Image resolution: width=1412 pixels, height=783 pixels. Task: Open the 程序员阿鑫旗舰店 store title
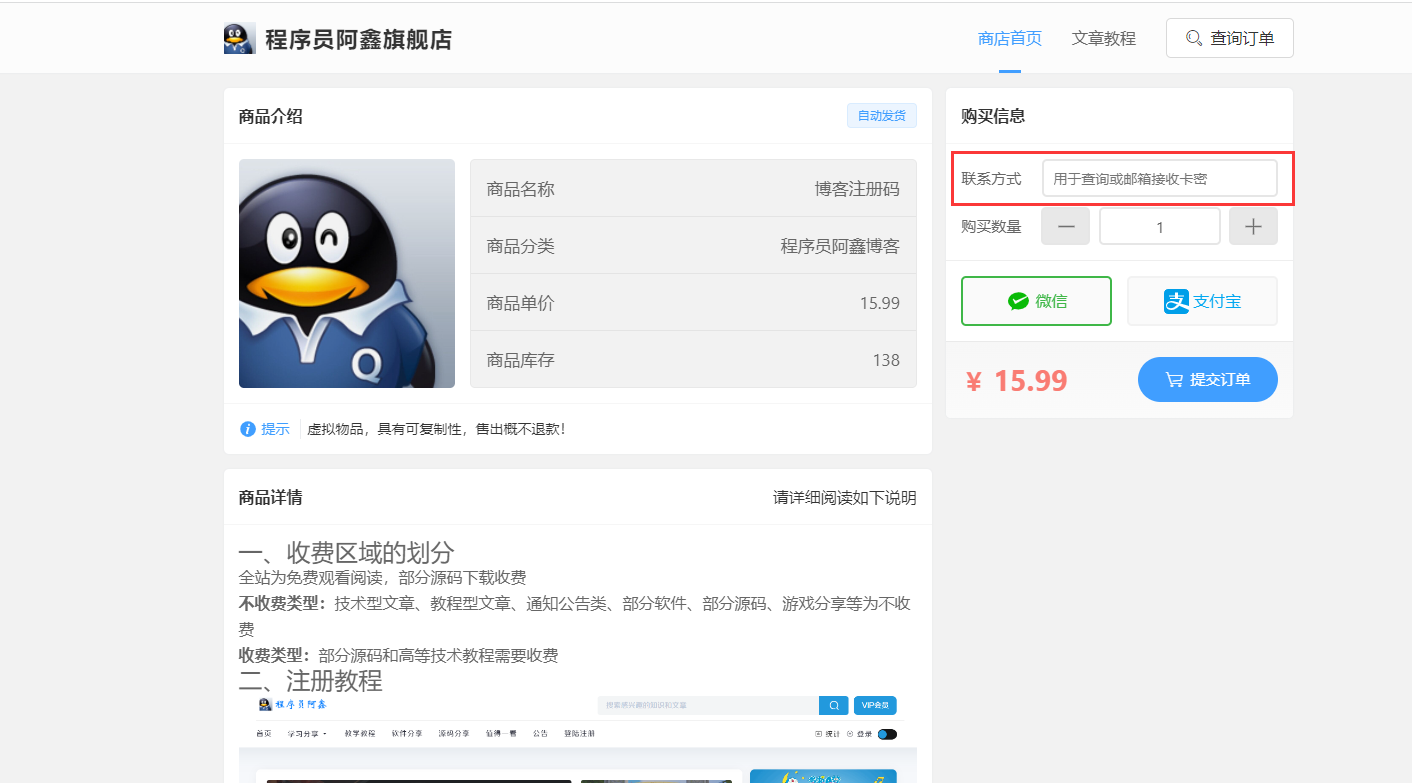358,39
